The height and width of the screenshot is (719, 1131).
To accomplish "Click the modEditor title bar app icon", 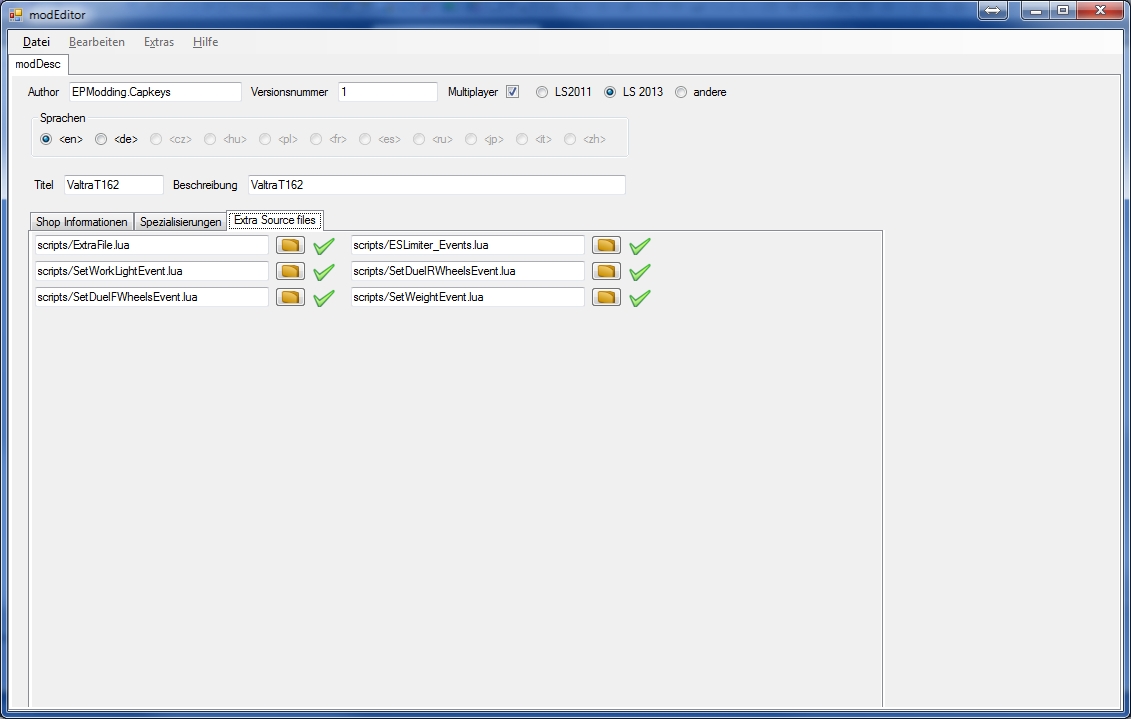I will (16, 14).
